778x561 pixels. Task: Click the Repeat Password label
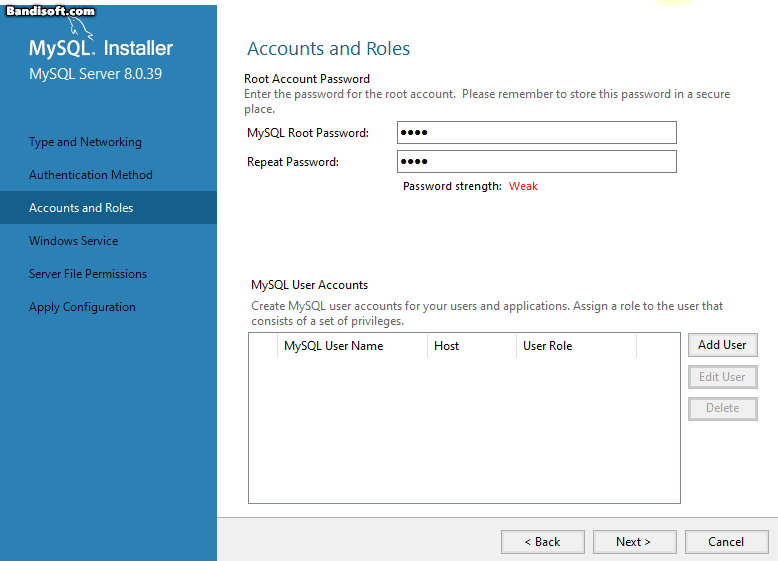pyautogui.click(x=293, y=162)
